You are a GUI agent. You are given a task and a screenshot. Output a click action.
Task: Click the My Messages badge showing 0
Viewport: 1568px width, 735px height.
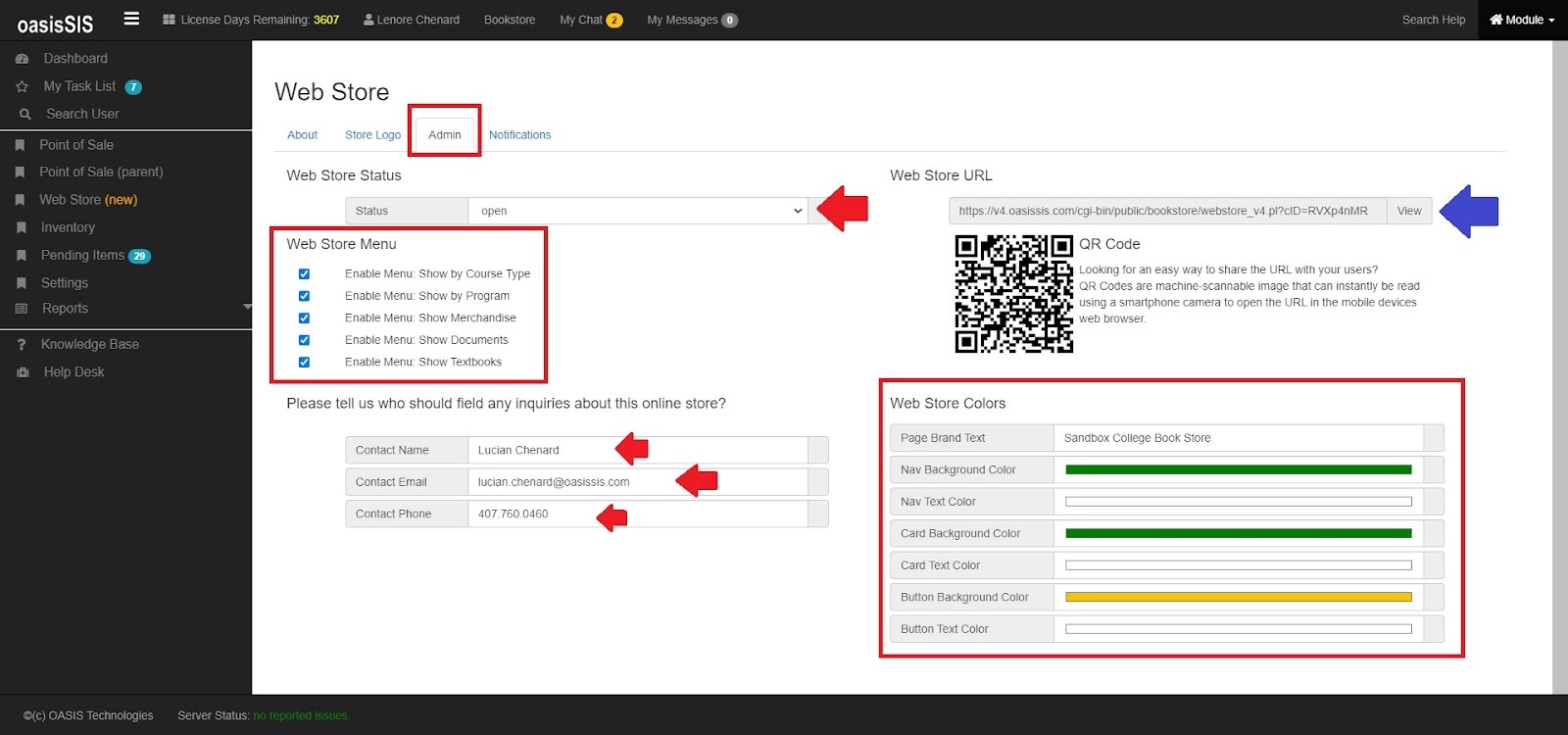730,21
